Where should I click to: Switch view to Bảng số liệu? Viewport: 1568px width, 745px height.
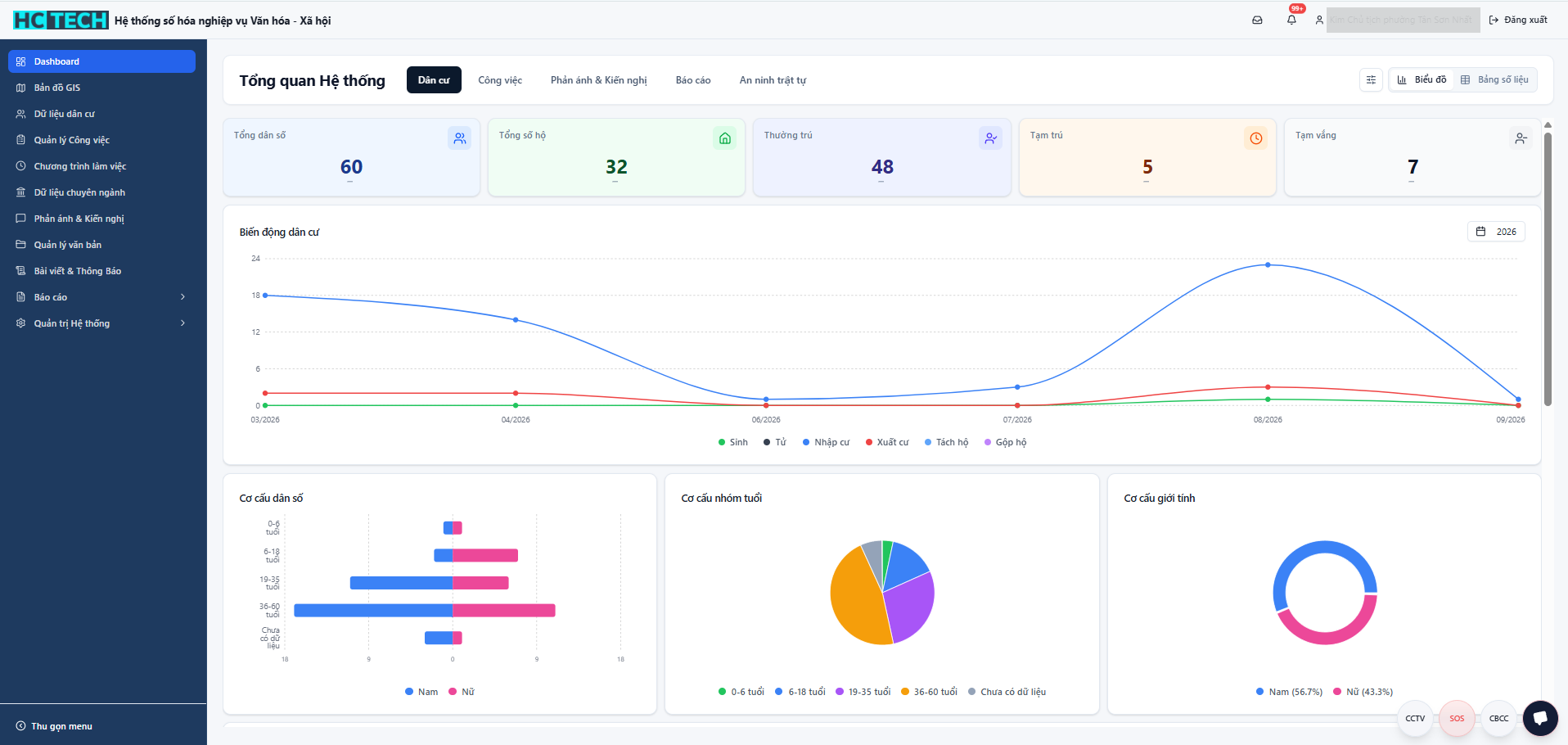pos(1494,79)
